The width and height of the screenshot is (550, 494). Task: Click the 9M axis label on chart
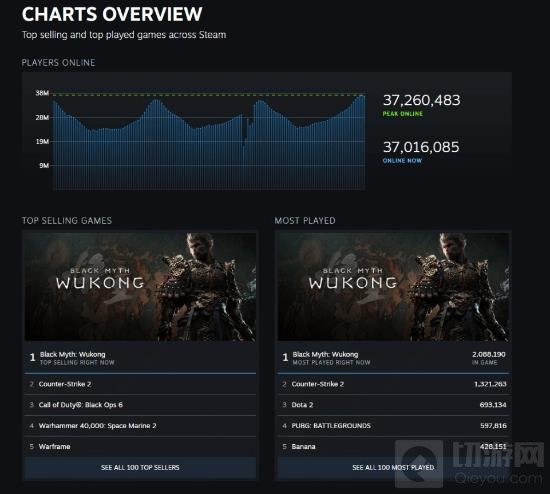pyautogui.click(x=44, y=165)
